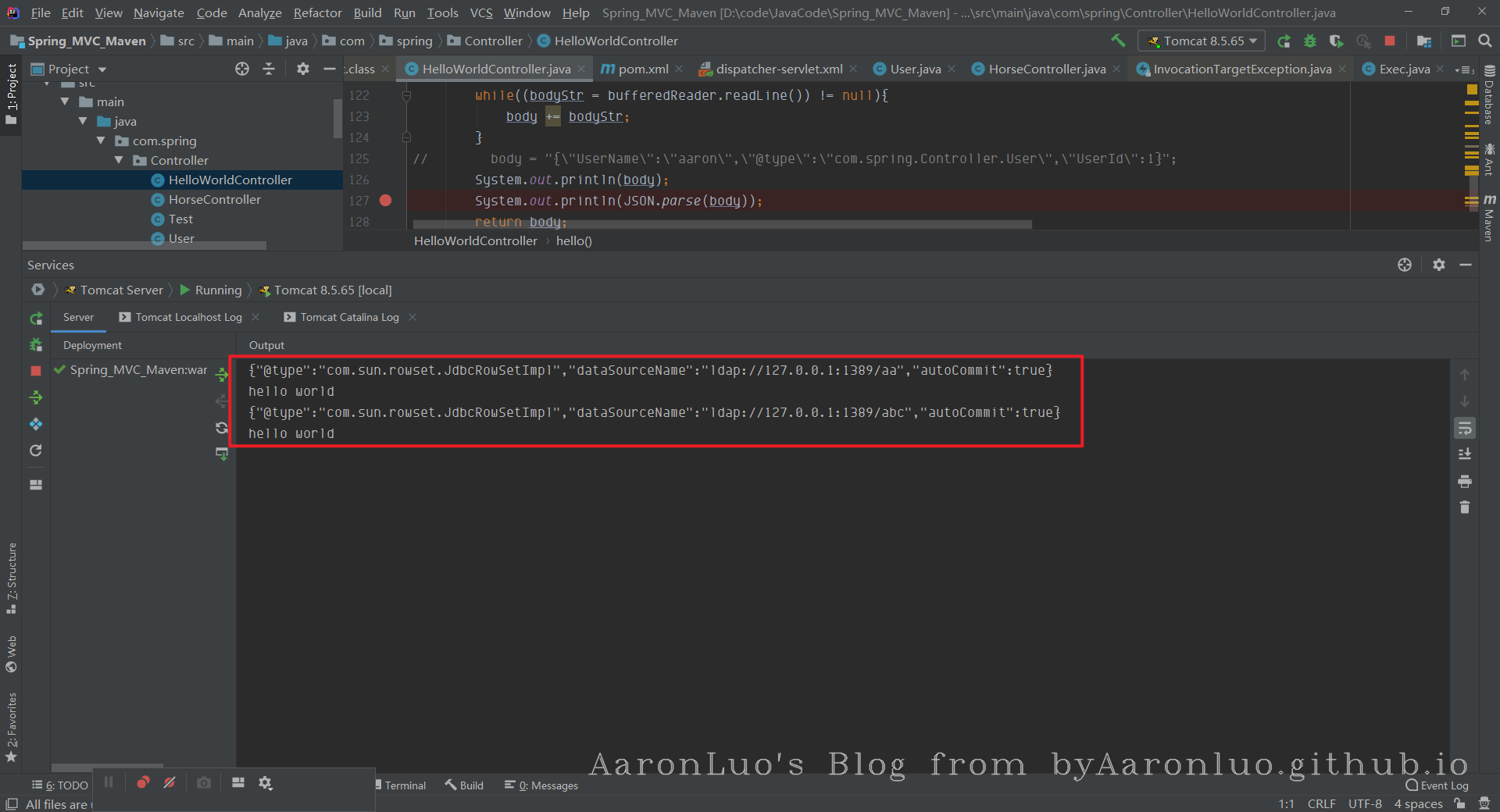Click Search Everywhere magnifier icon
This screenshot has width=1500, height=812.
(x=1485, y=41)
